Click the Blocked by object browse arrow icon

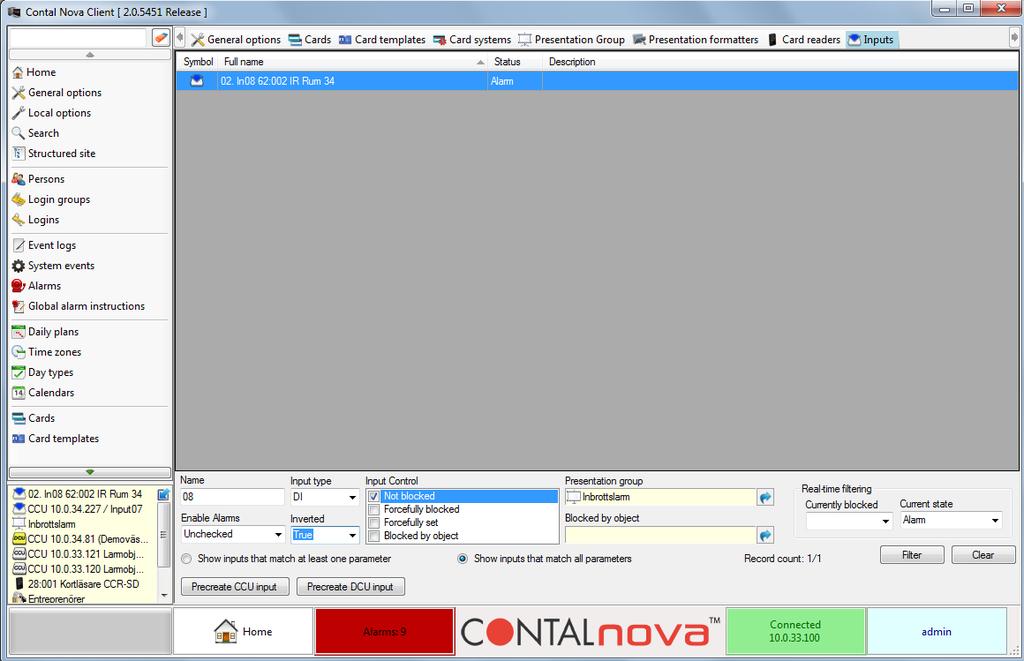(765, 536)
